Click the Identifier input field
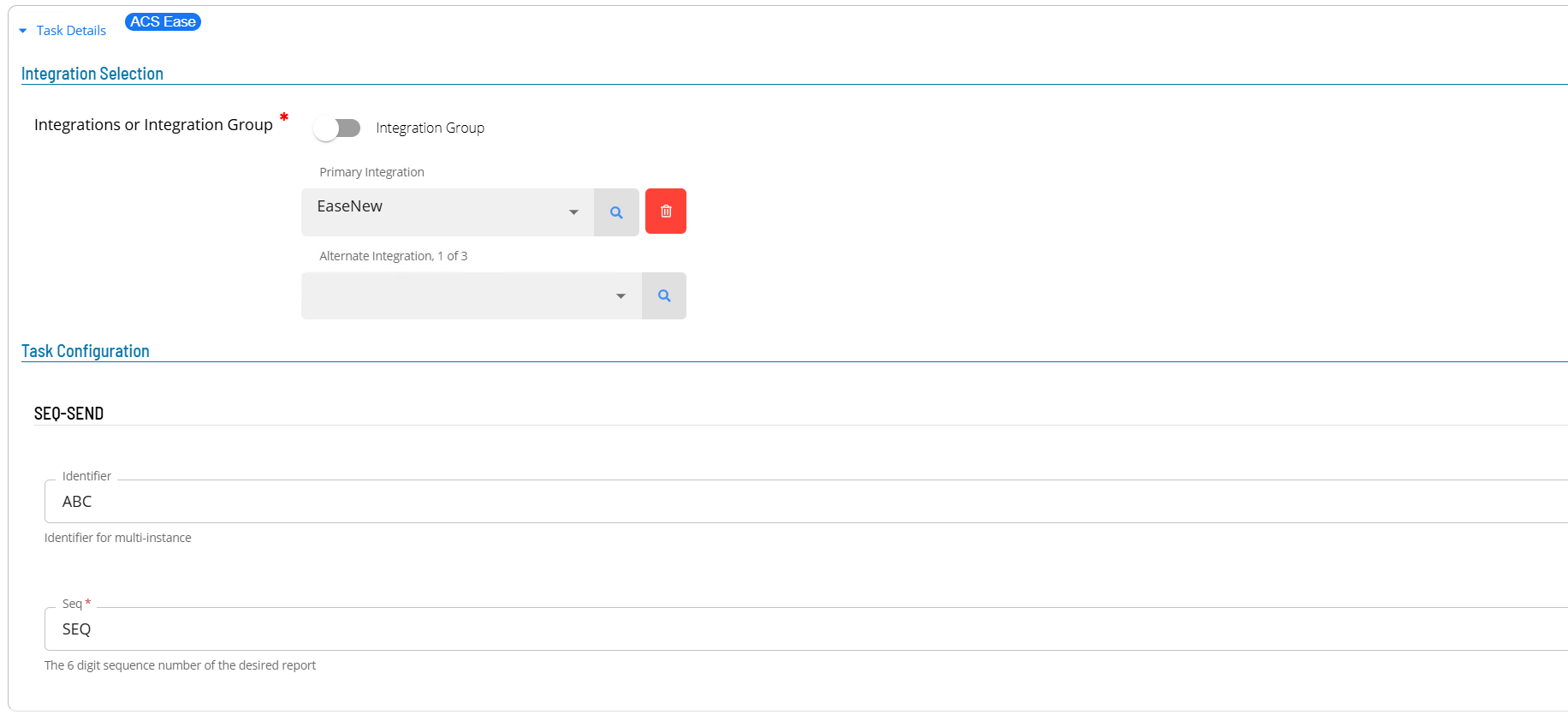Image resolution: width=1568 pixels, height=715 pixels. [x=806, y=501]
